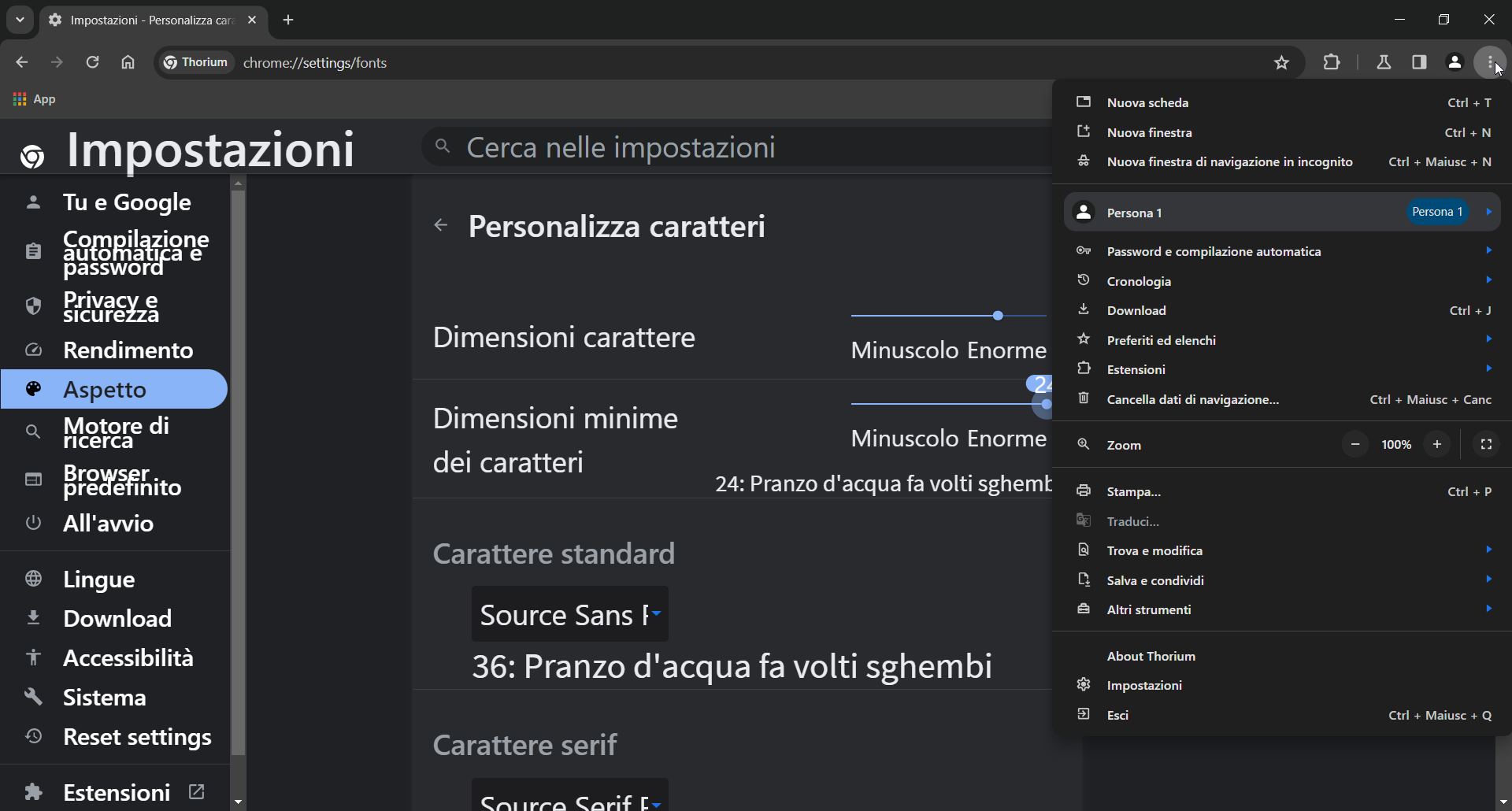Screen dimensions: 1512x811
Task: Click the Rendimento speedometer icon
Action: [33, 350]
